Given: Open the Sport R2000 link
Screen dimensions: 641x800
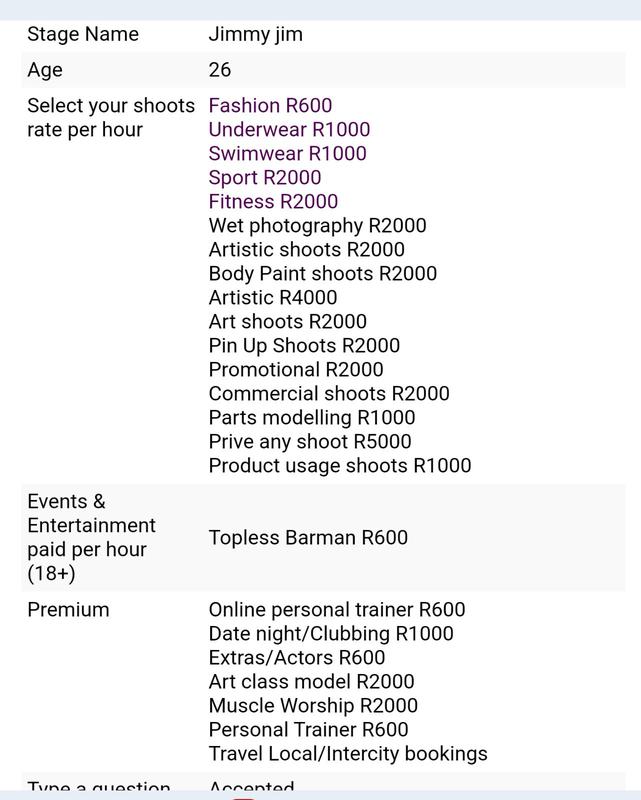Looking at the screenshot, I should [x=265, y=178].
